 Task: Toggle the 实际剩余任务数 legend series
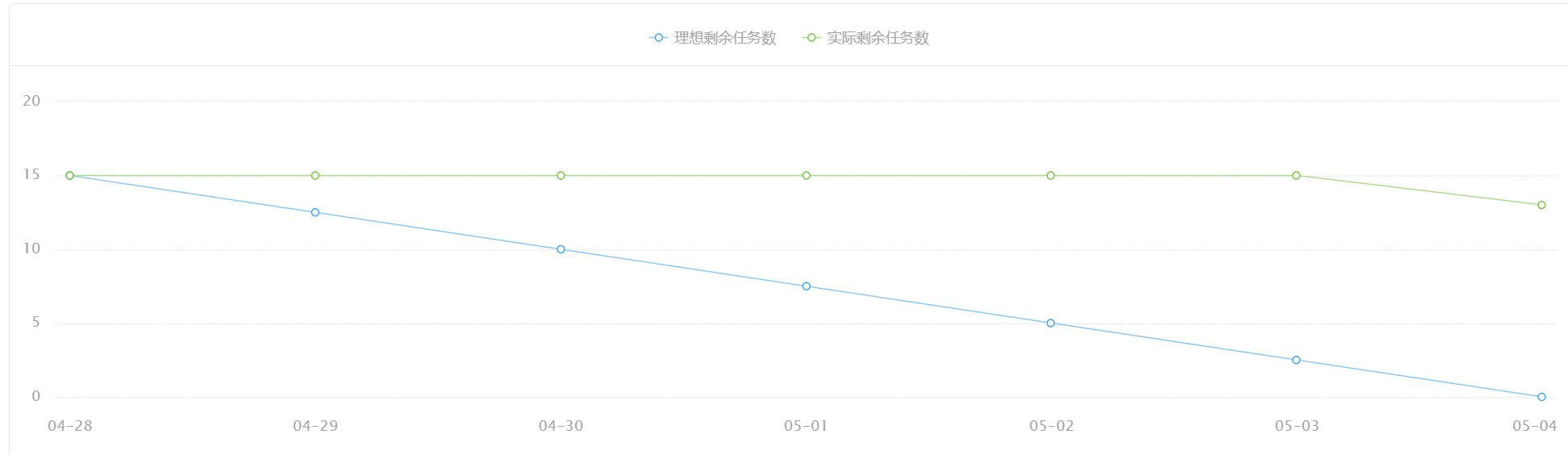866,38
